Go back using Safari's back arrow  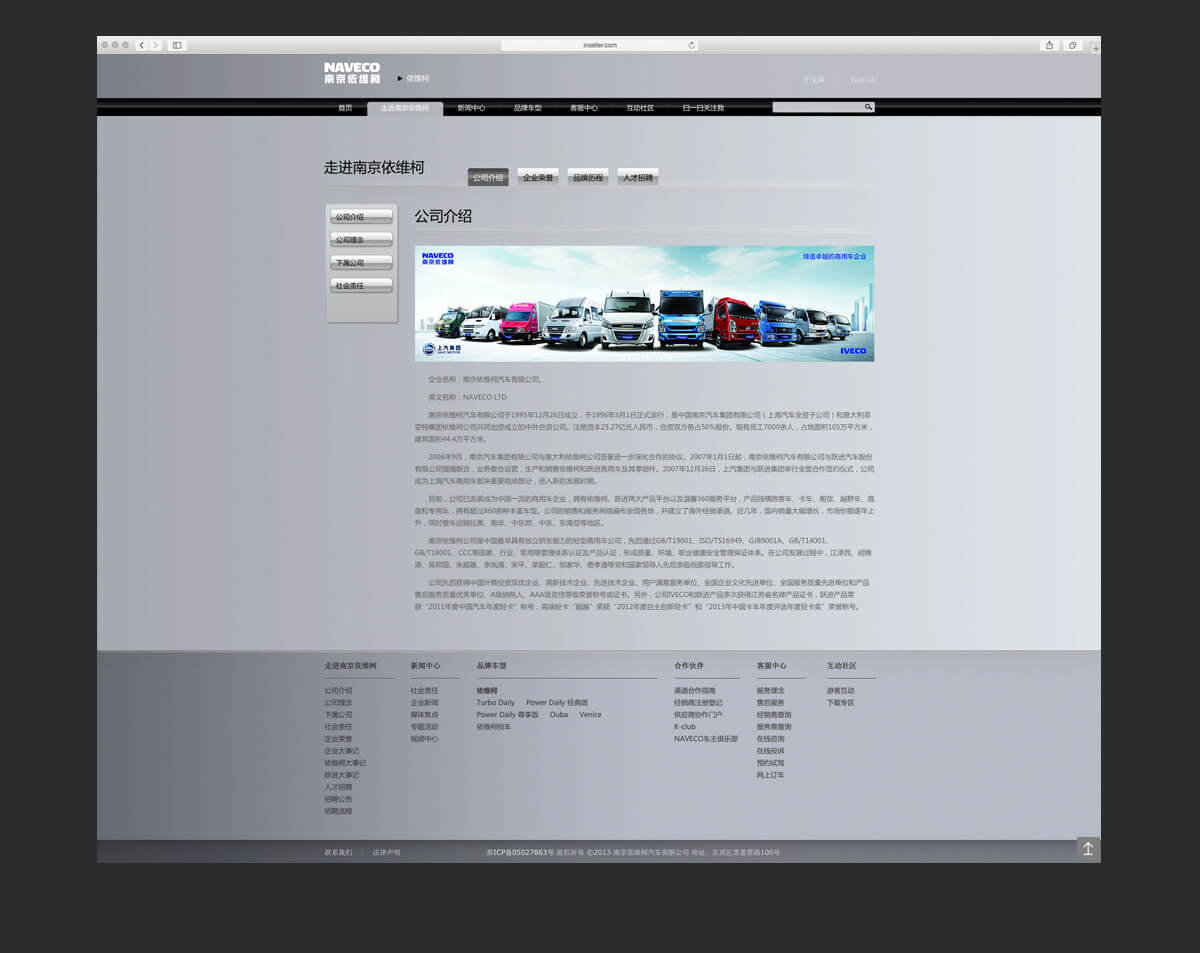click(x=142, y=45)
